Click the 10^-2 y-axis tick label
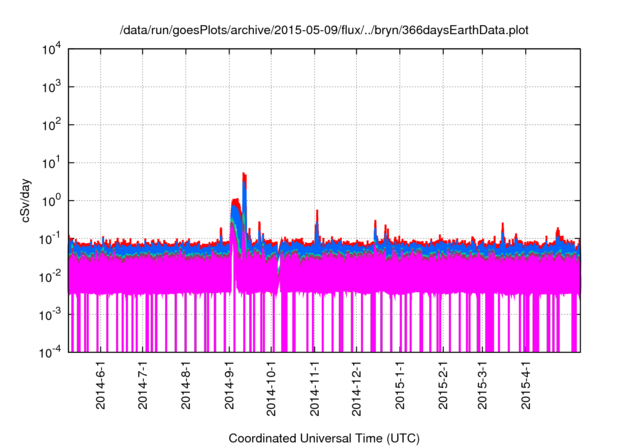 pos(51,277)
